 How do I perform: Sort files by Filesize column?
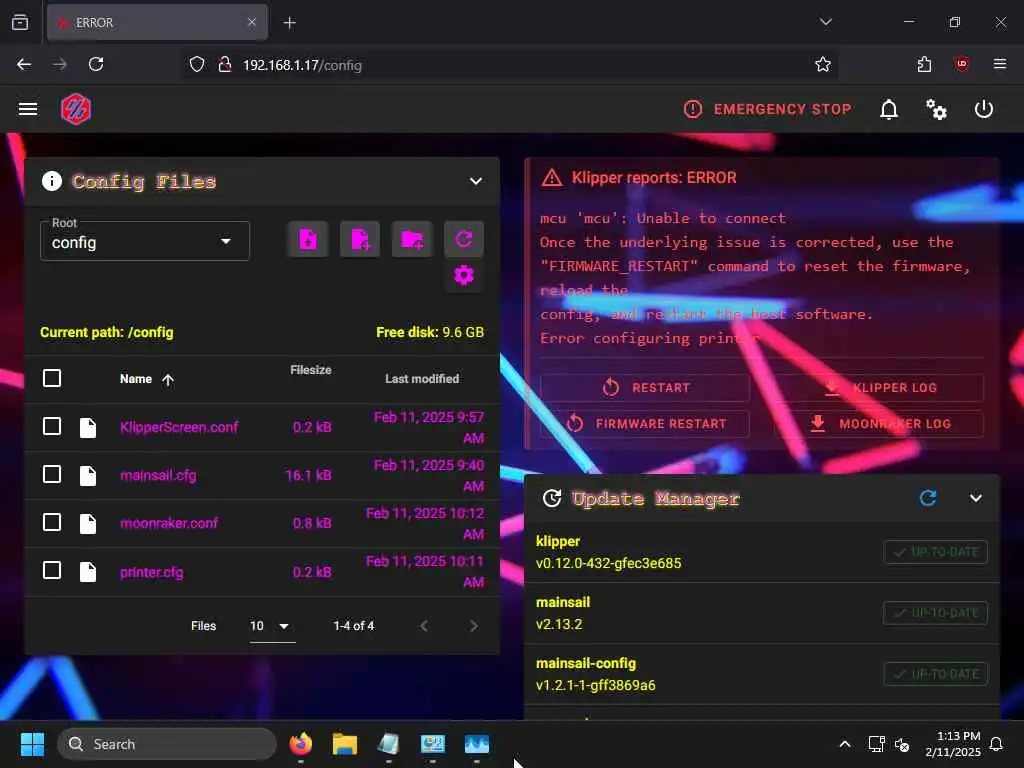(311, 370)
